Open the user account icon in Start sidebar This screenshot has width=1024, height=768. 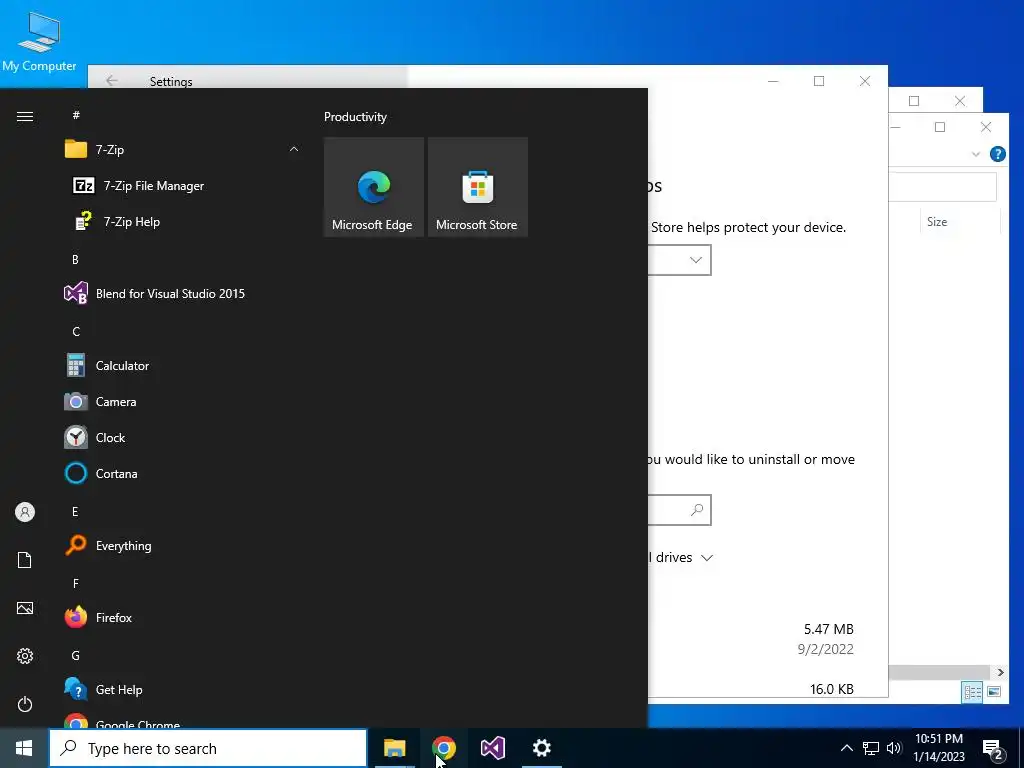coord(25,512)
